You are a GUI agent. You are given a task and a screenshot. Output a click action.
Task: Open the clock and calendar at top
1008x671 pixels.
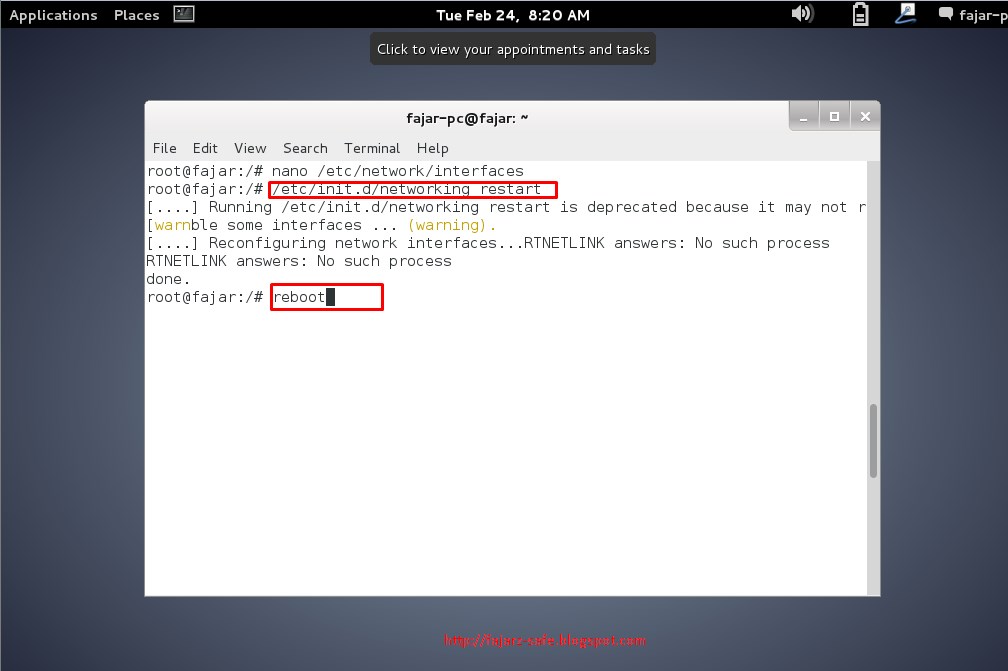(x=513, y=15)
